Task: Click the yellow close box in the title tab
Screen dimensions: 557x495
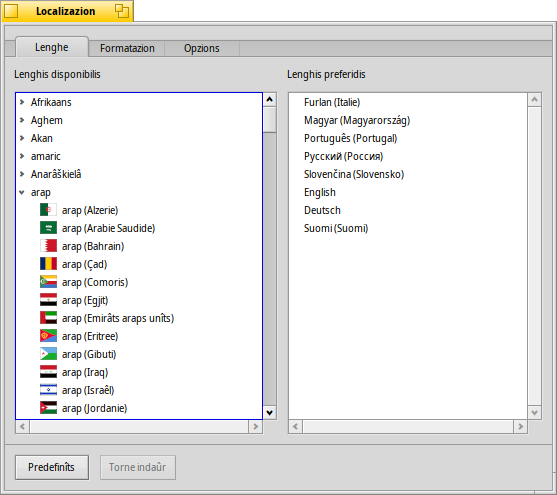Action: [11, 11]
